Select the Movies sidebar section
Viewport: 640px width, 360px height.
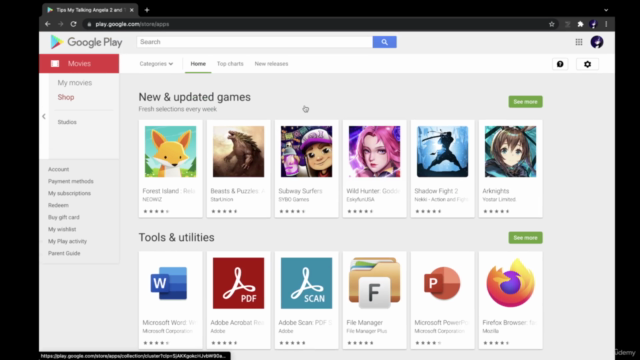(79, 64)
